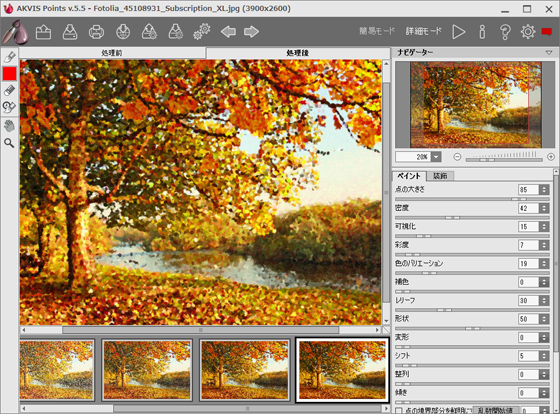The width and height of the screenshot is (560, 414).
Task: Adjust the 補色 stepper arrows
Action: [x=544, y=282]
